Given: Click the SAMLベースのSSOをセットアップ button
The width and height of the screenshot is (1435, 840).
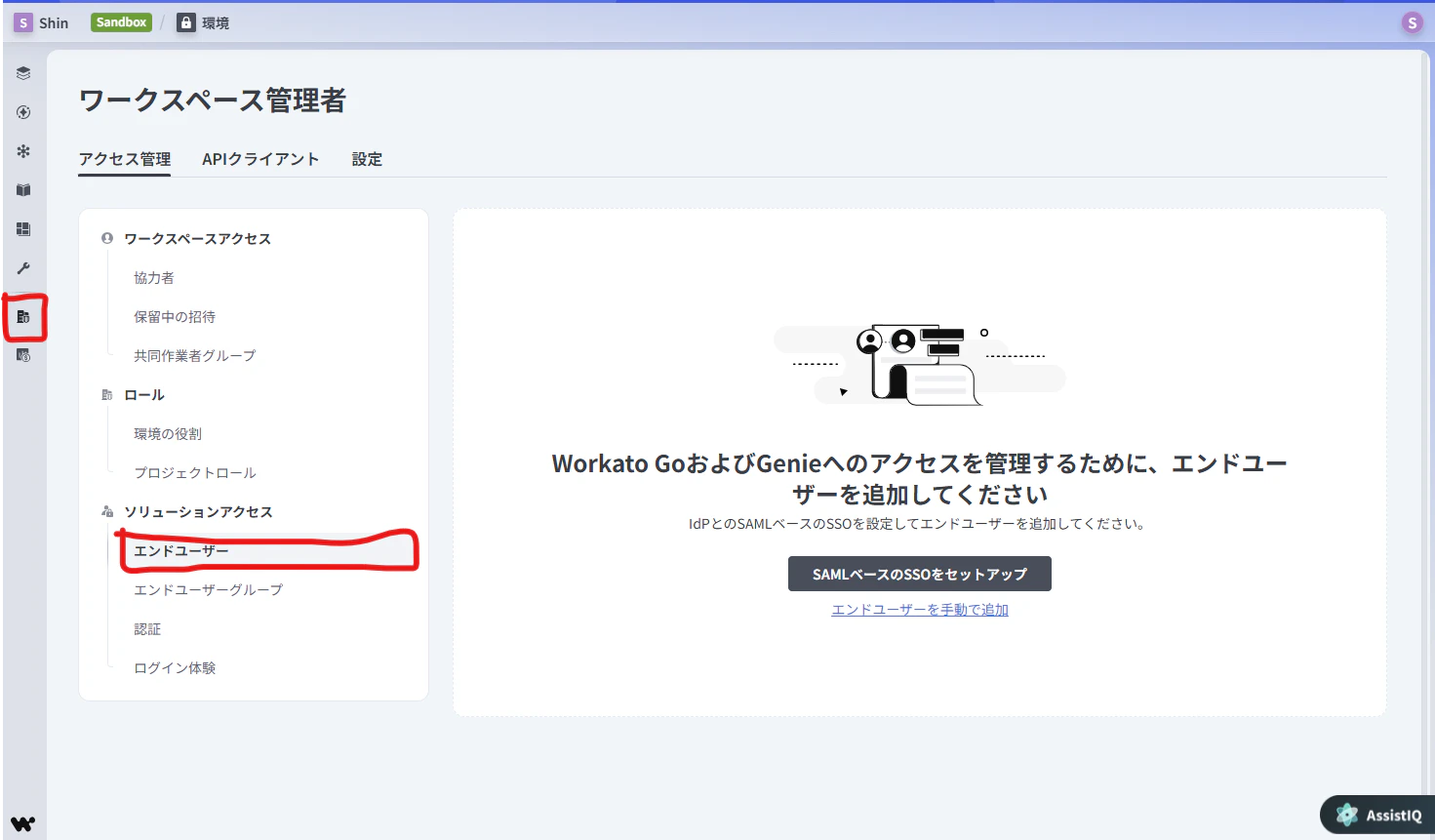Looking at the screenshot, I should (x=920, y=574).
